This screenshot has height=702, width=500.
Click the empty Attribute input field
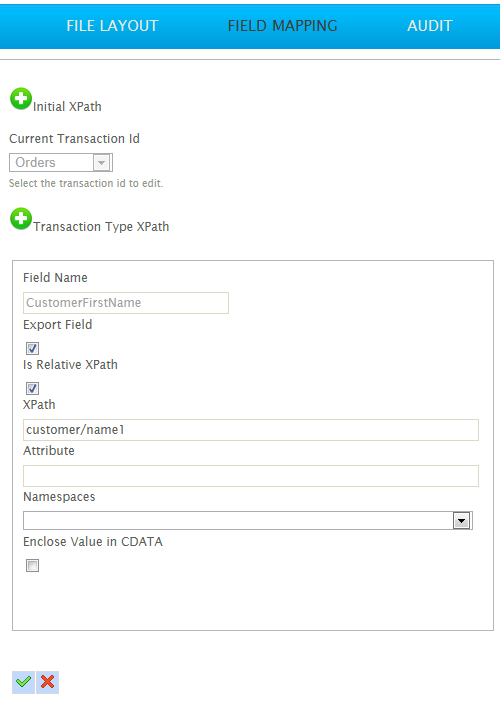[251, 476]
